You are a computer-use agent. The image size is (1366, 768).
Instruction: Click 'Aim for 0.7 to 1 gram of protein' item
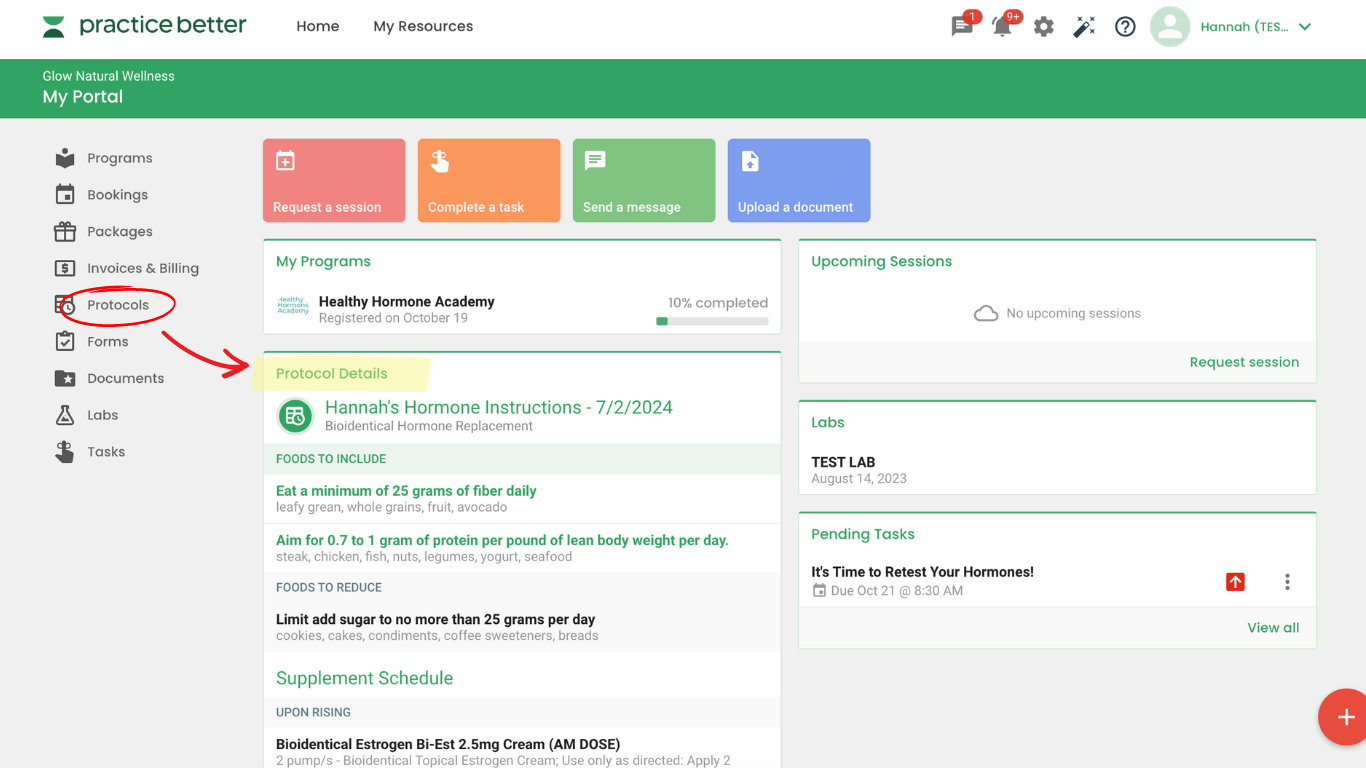pos(502,540)
